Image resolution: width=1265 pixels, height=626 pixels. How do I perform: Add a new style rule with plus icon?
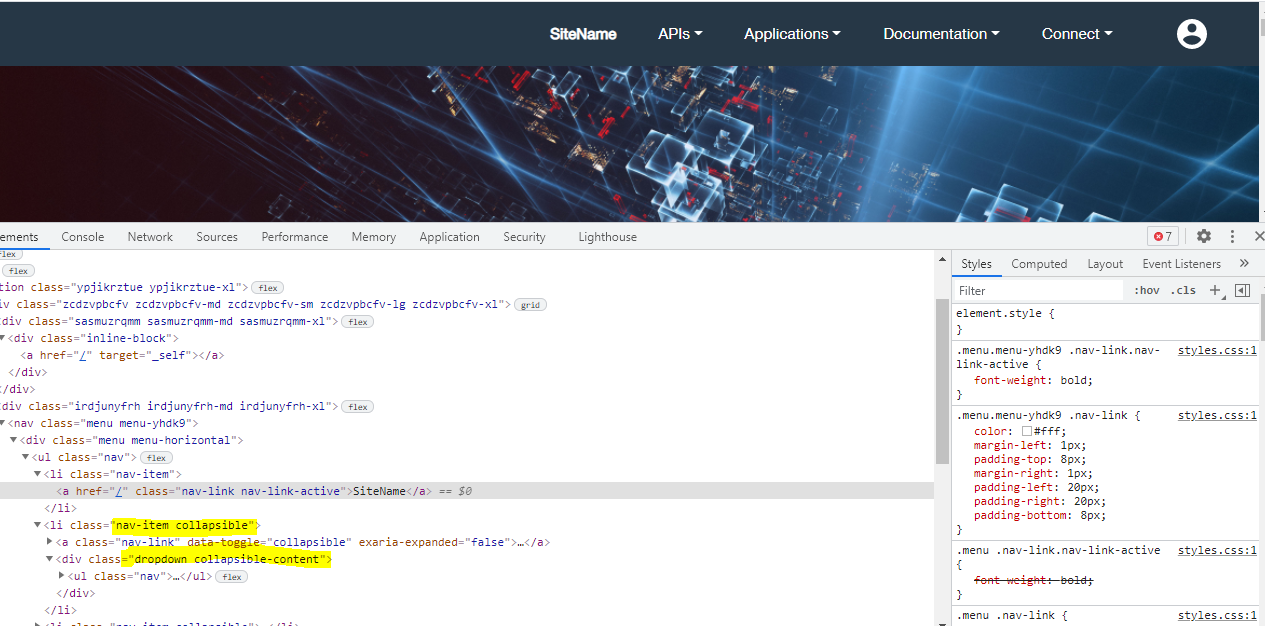click(1215, 290)
